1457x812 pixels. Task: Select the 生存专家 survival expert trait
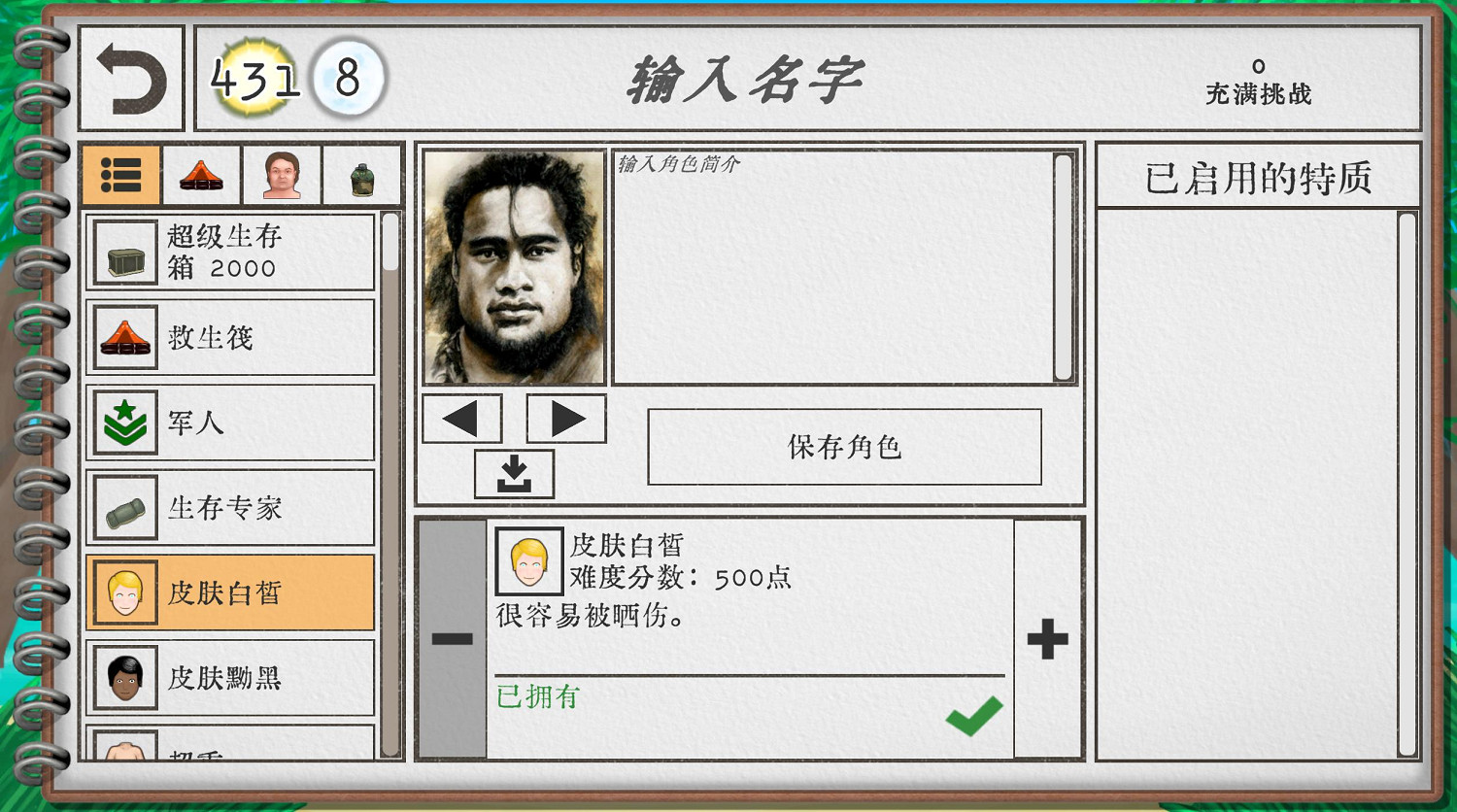[x=230, y=507]
